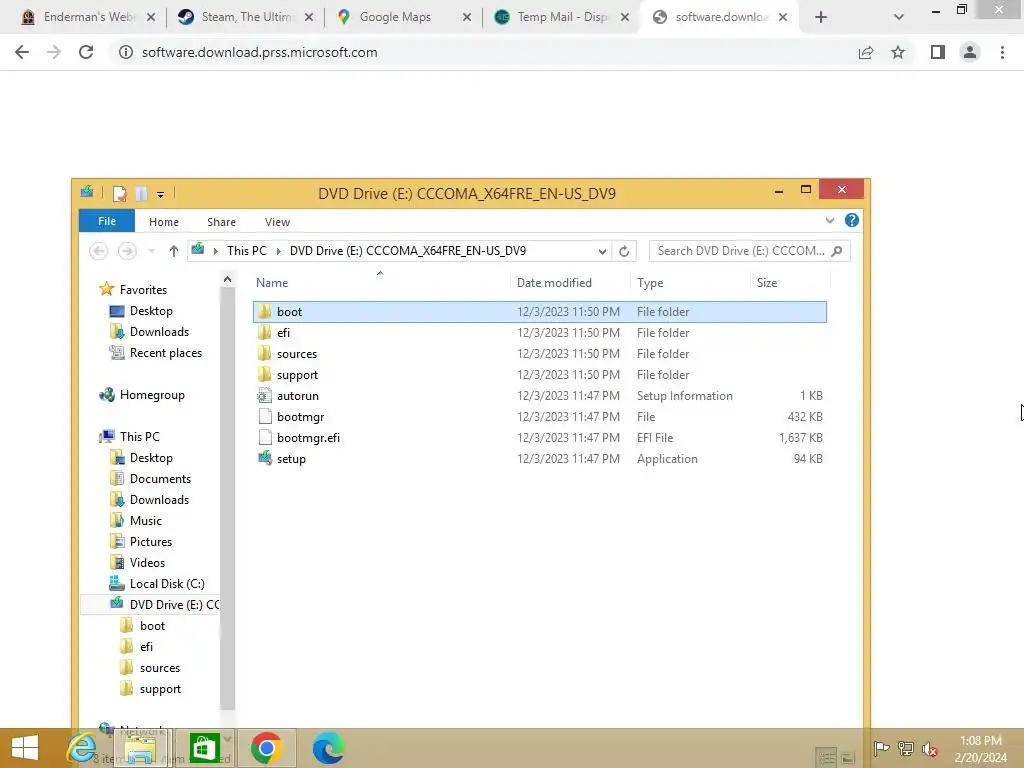Open the Share ribbon tab
Image resolution: width=1024 pixels, height=768 pixels.
pyautogui.click(x=221, y=222)
